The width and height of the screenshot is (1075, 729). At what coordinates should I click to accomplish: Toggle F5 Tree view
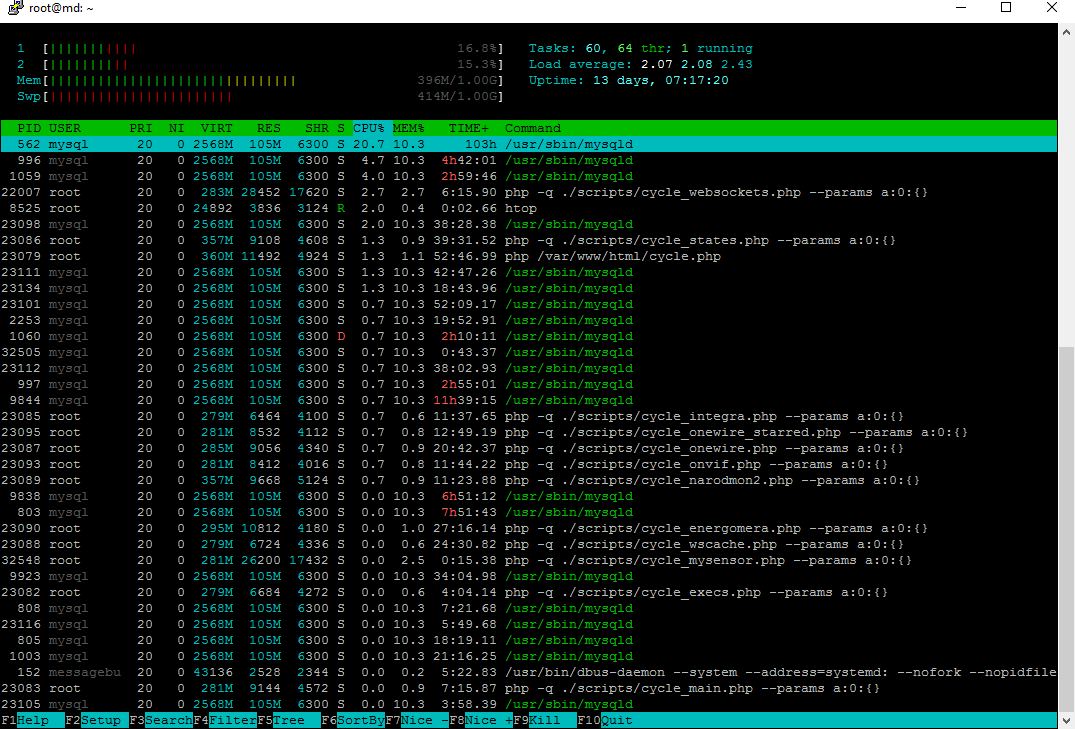[x=289, y=720]
